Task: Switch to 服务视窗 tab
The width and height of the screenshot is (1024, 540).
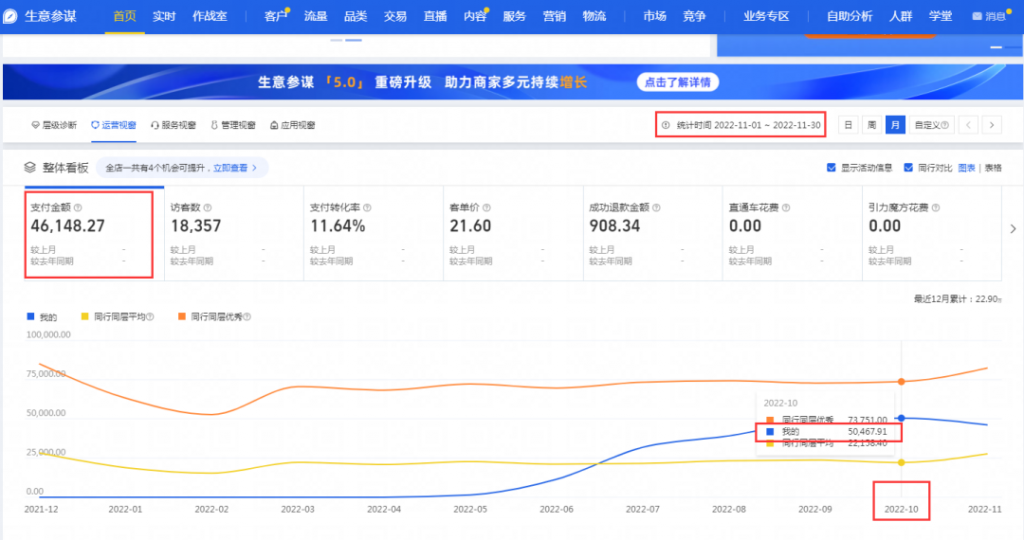Action: [174, 125]
